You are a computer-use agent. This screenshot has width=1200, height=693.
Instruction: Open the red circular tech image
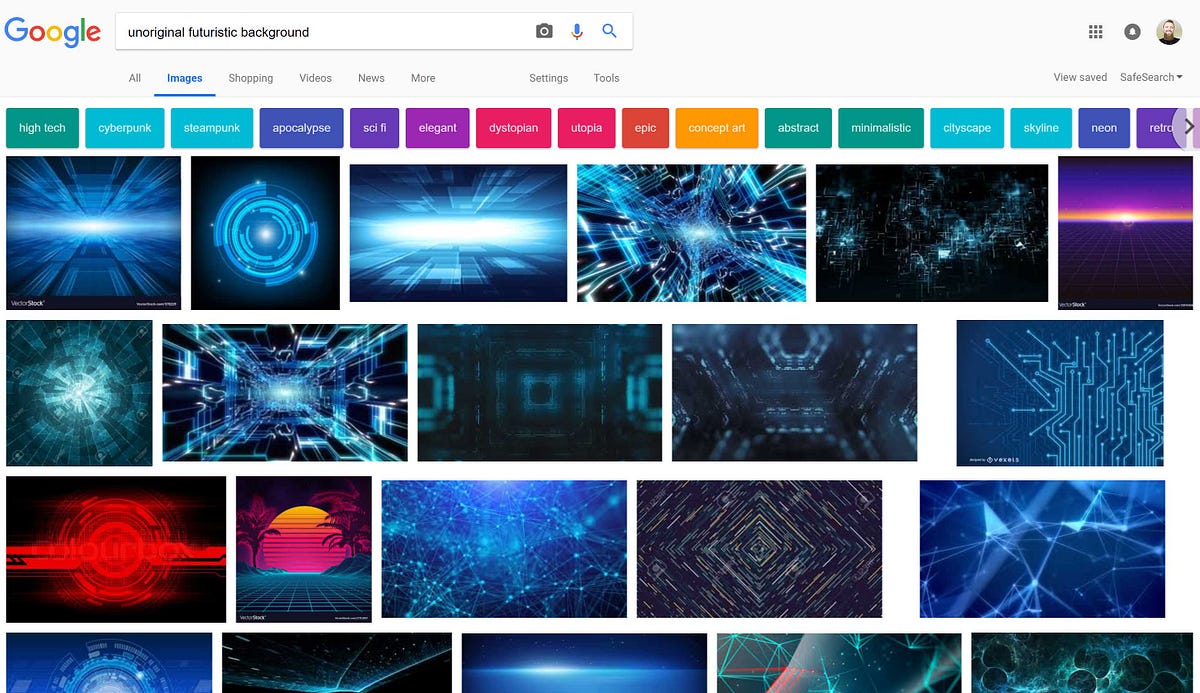[x=116, y=549]
